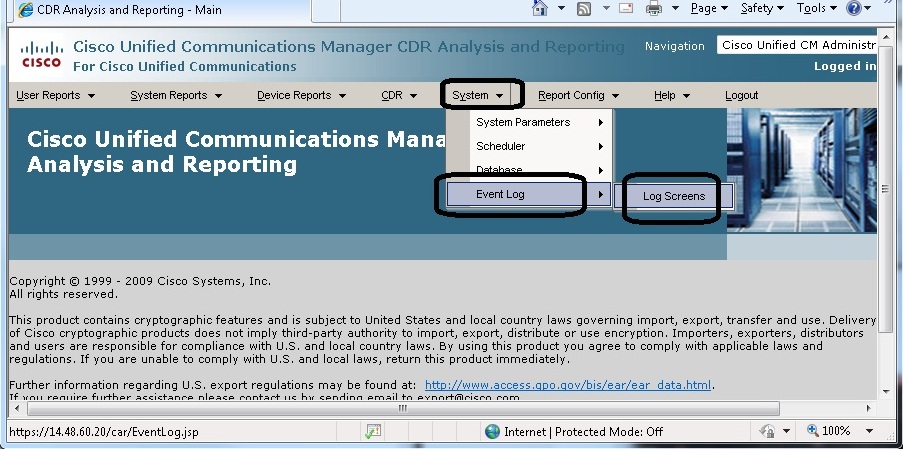
Task: Click the vertical scrollbar thumb
Action: pos(885,188)
